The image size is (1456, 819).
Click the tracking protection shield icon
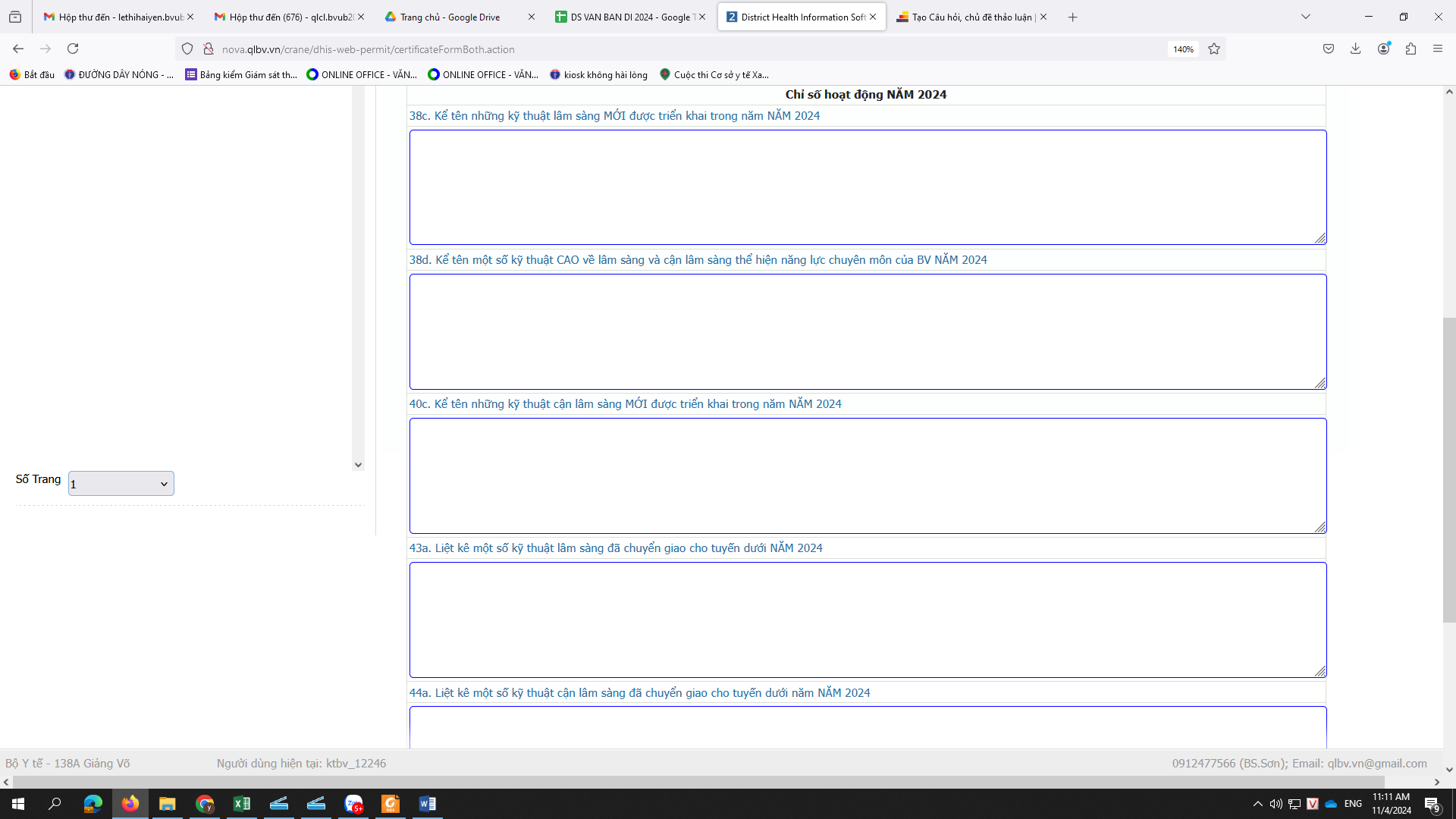click(x=187, y=49)
